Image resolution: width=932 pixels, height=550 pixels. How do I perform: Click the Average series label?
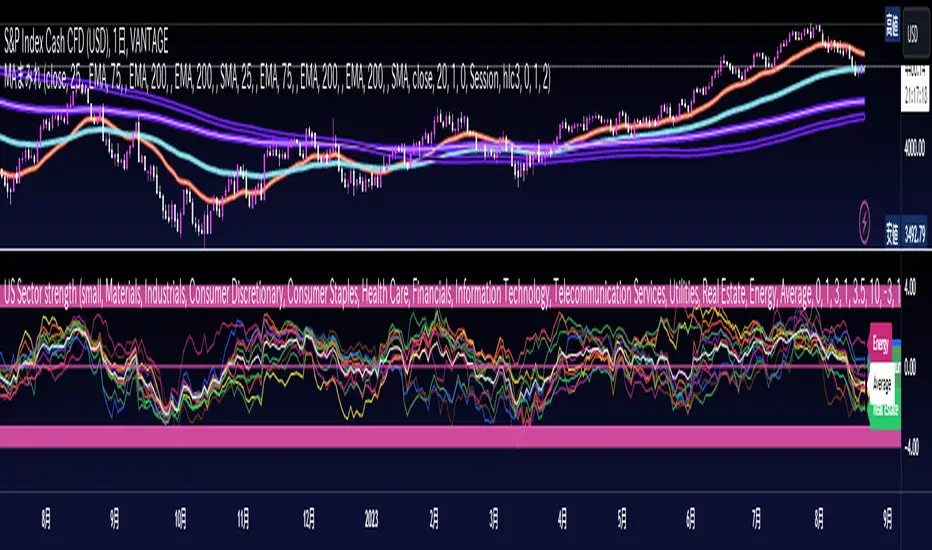(x=881, y=385)
